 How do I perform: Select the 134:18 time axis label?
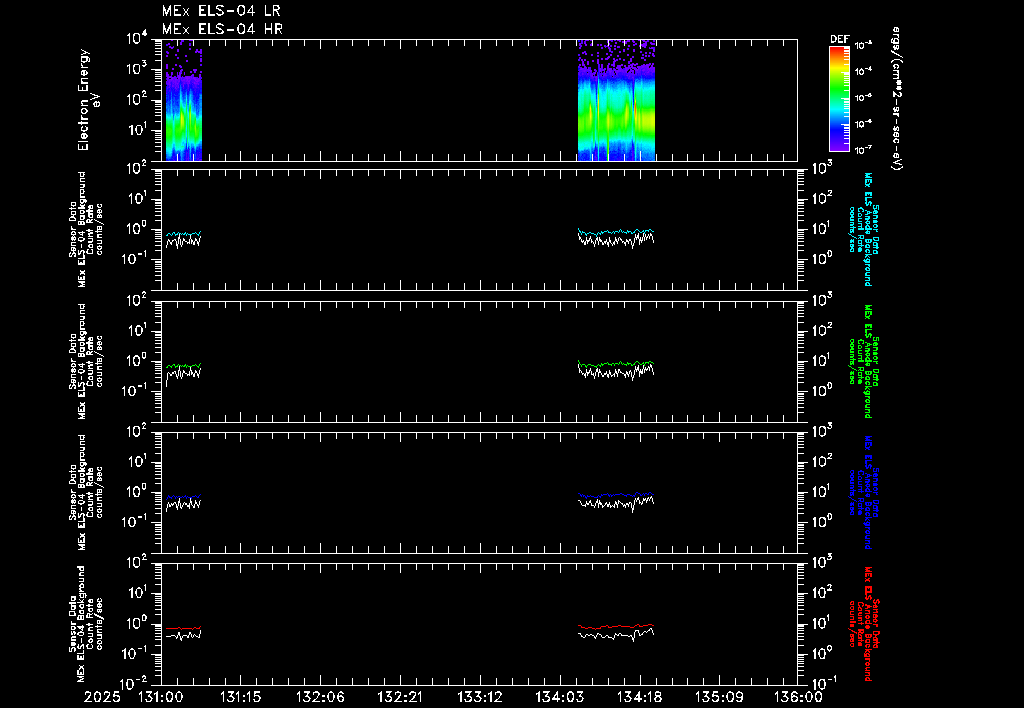[639, 697]
